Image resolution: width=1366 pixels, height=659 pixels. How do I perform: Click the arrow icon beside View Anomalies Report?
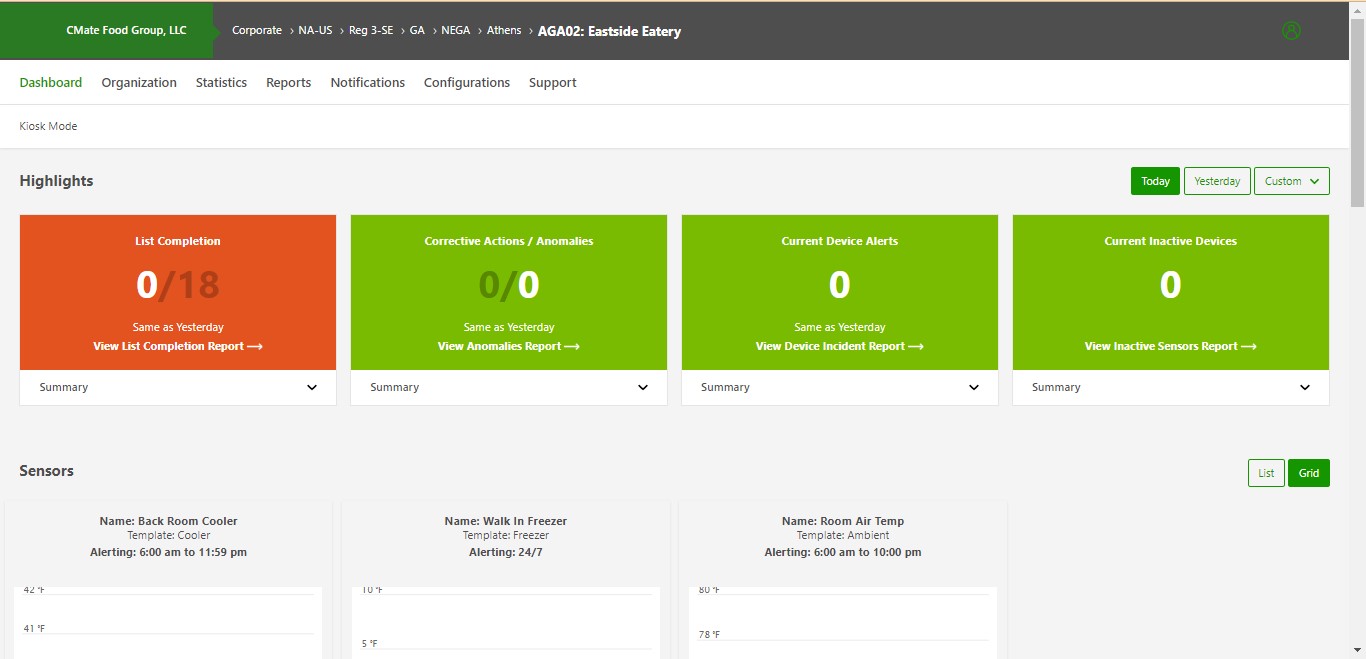tap(570, 346)
